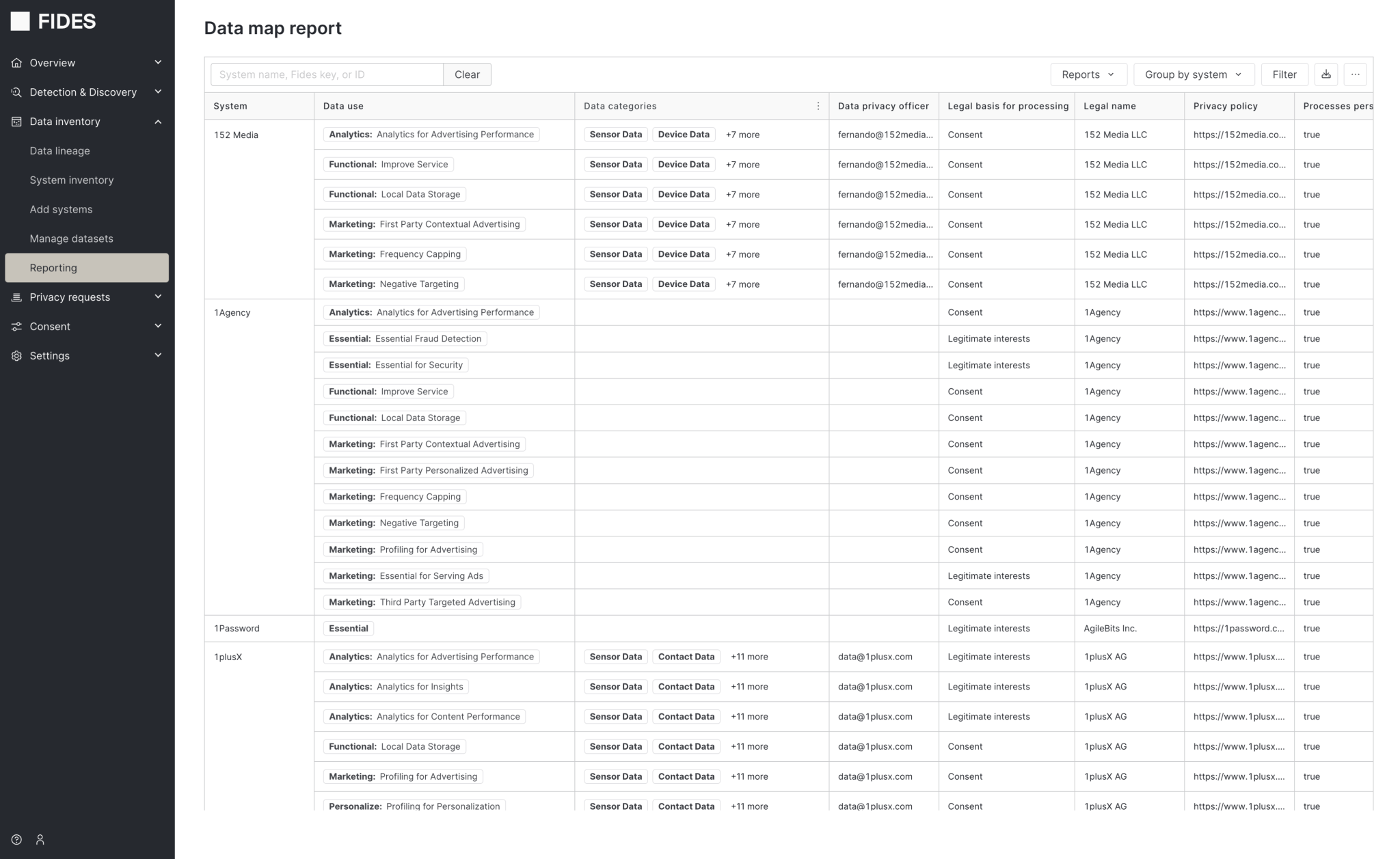Open the Reports dropdown
The image size is (1400, 859).
click(x=1088, y=74)
